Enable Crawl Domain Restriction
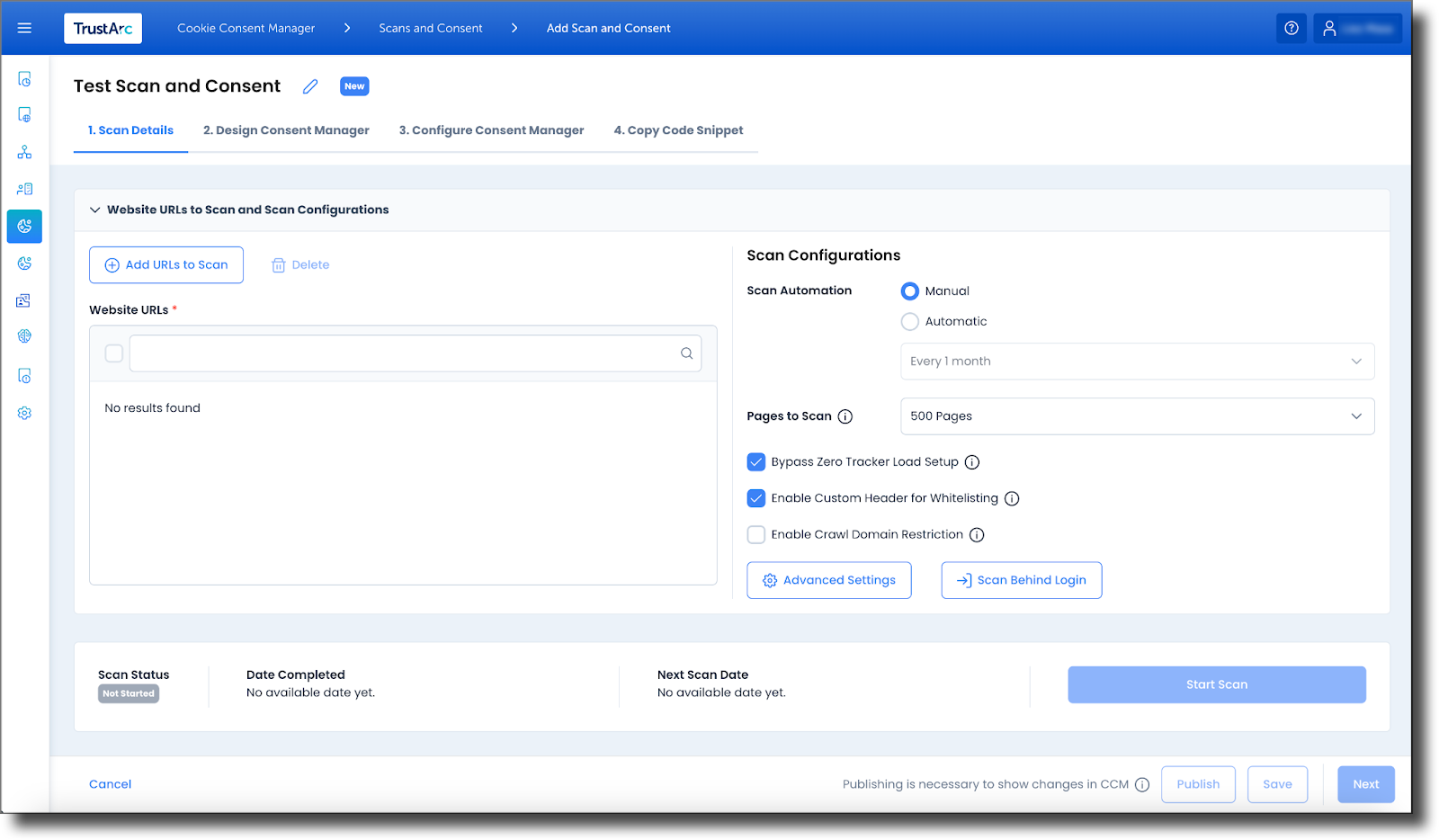 (755, 534)
